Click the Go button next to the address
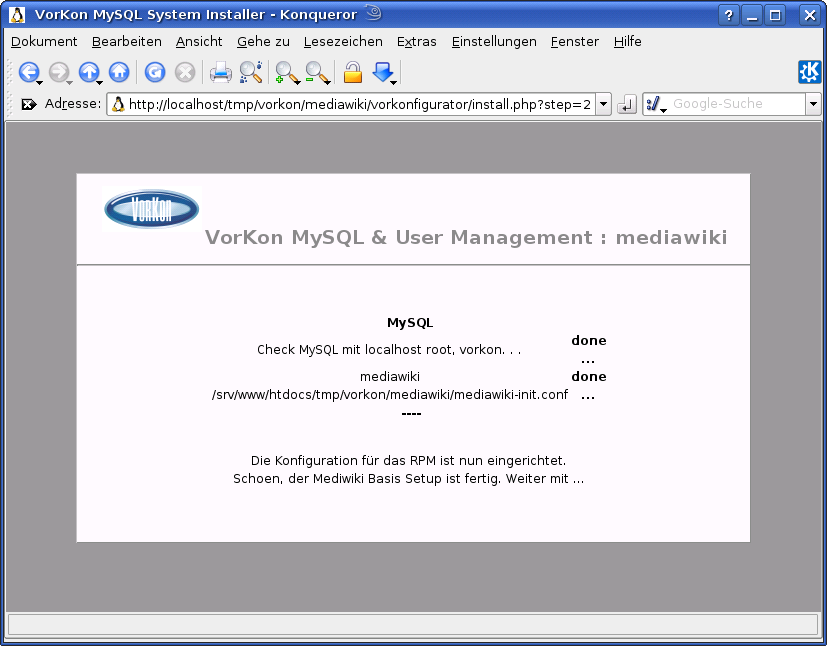 click(627, 104)
